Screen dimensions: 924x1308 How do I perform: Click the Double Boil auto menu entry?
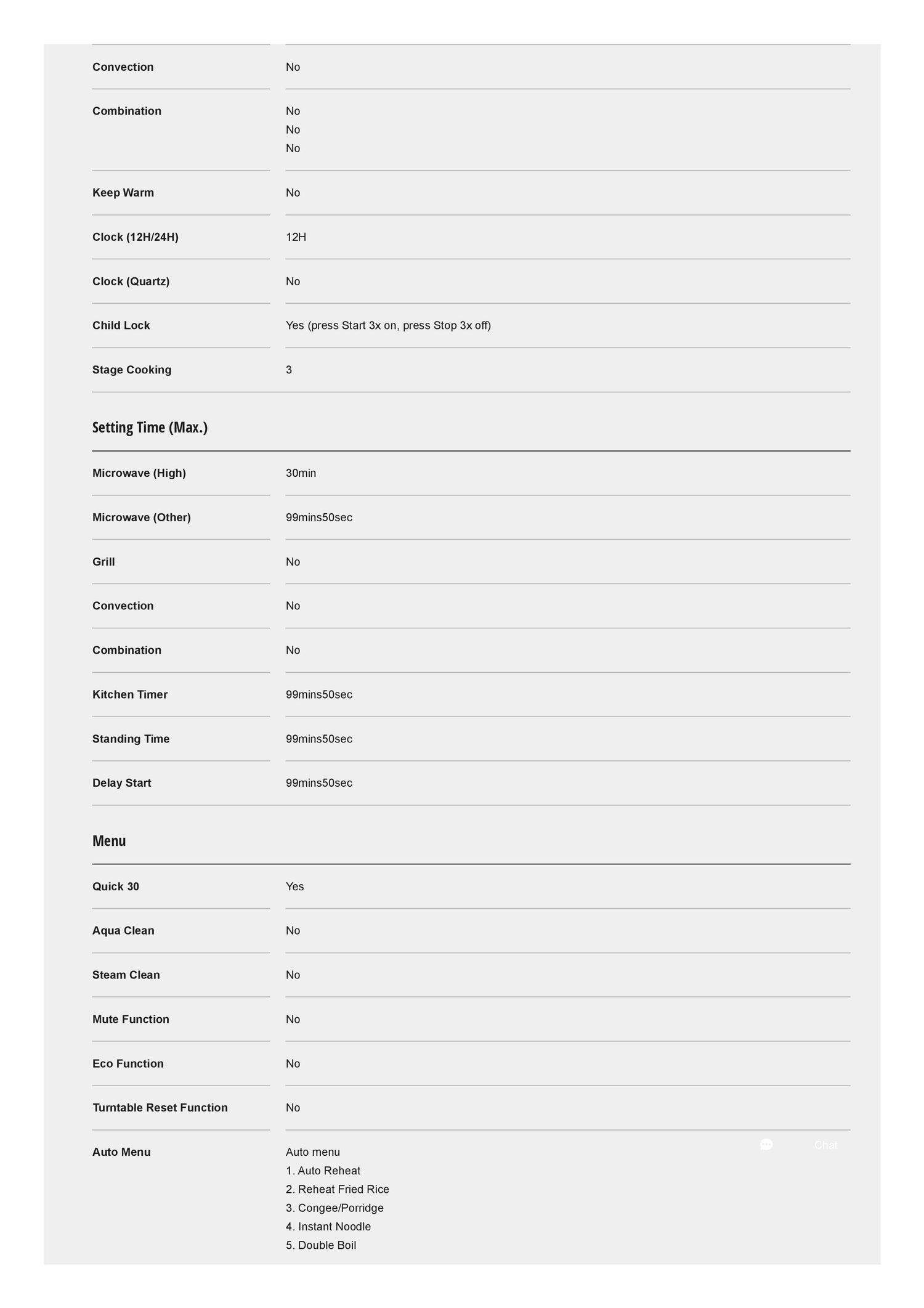pos(321,1245)
